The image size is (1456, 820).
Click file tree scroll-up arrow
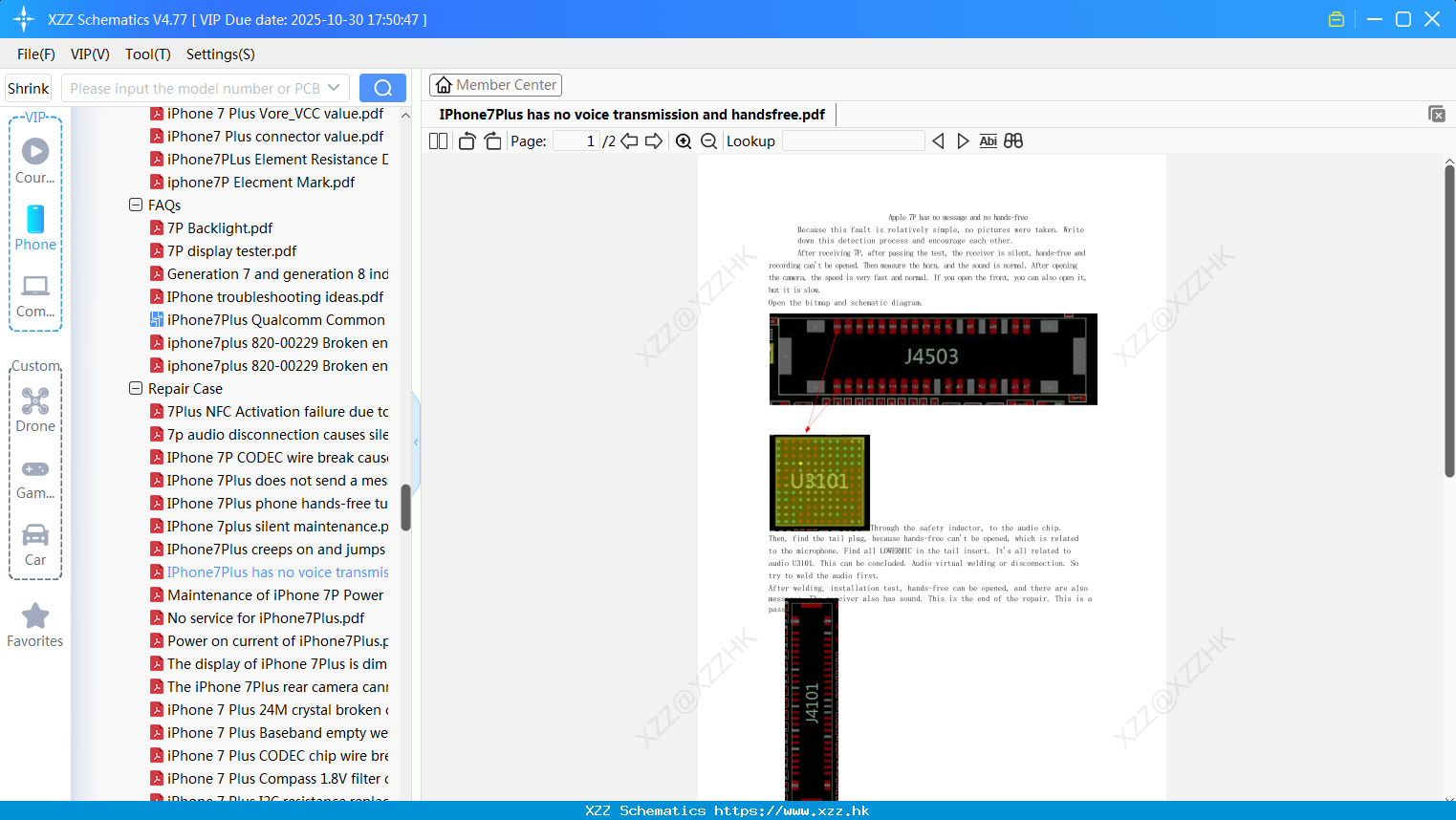405,115
